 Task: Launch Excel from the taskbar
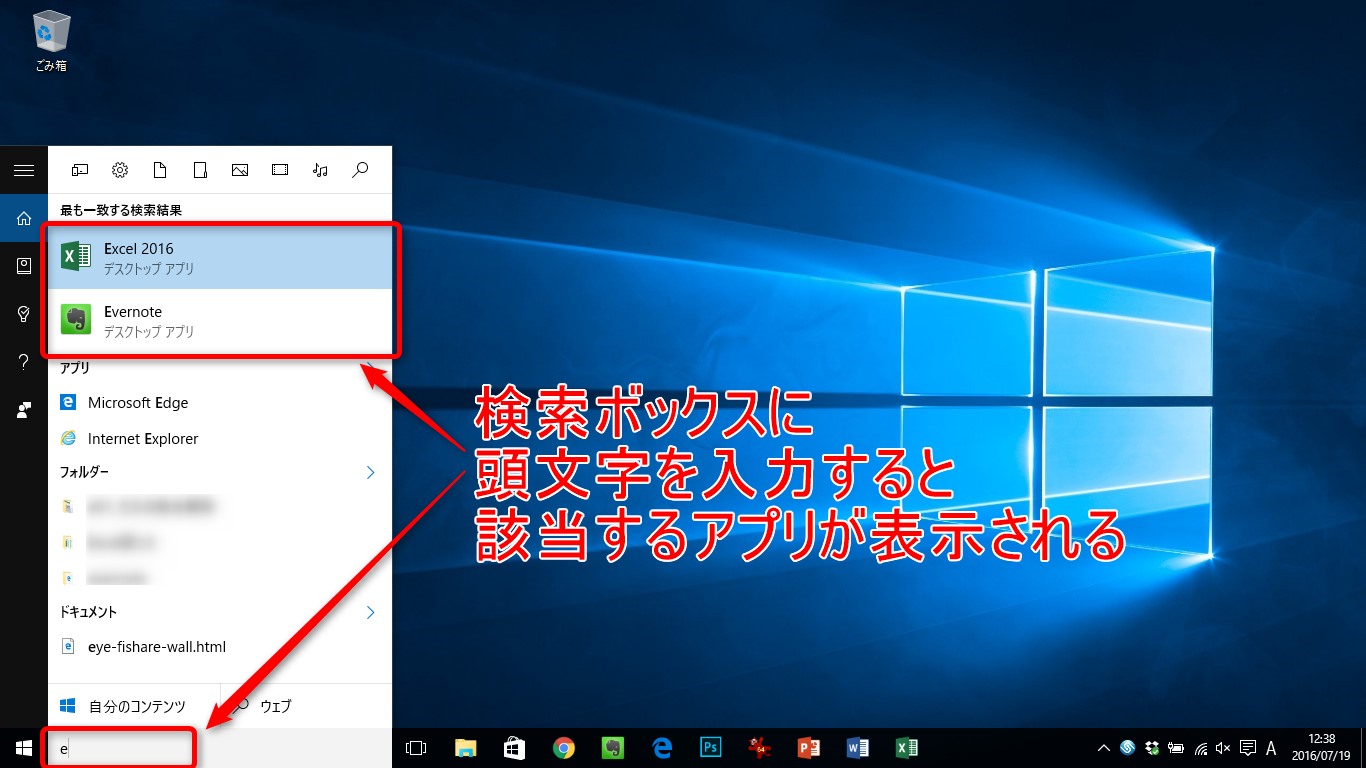[907, 748]
